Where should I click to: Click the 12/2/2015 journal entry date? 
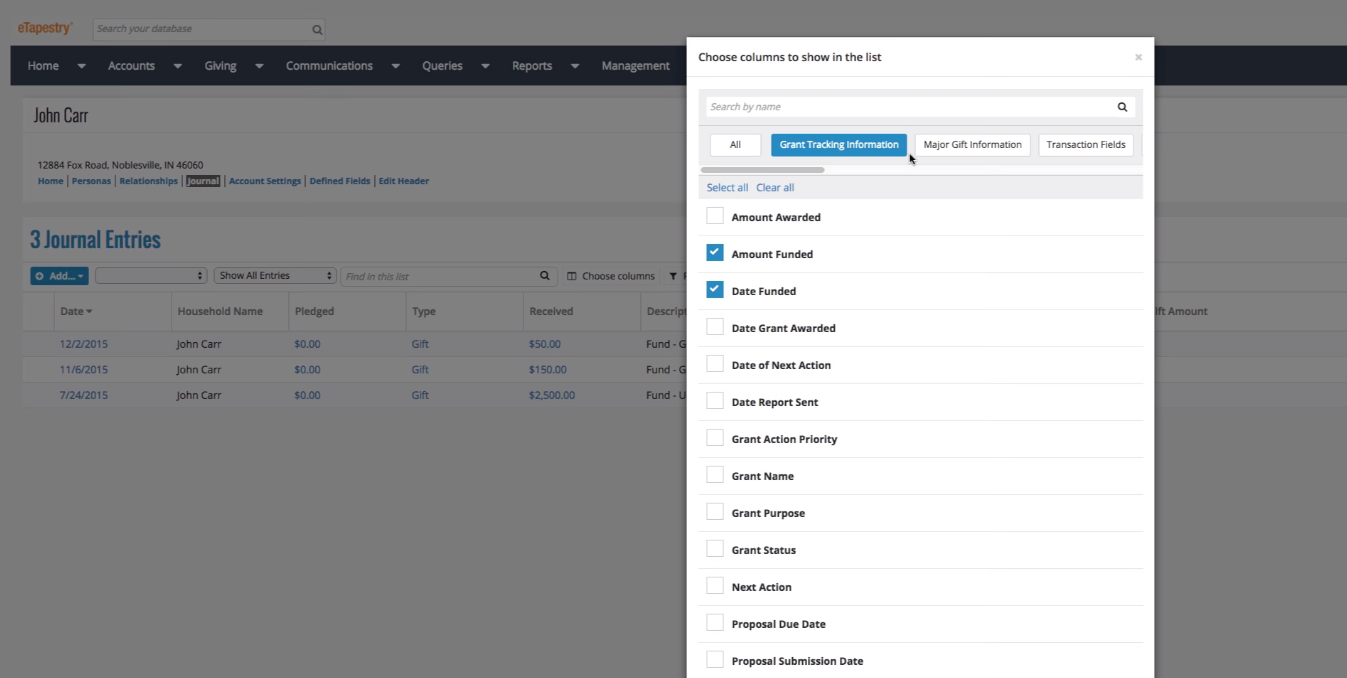tap(85, 344)
